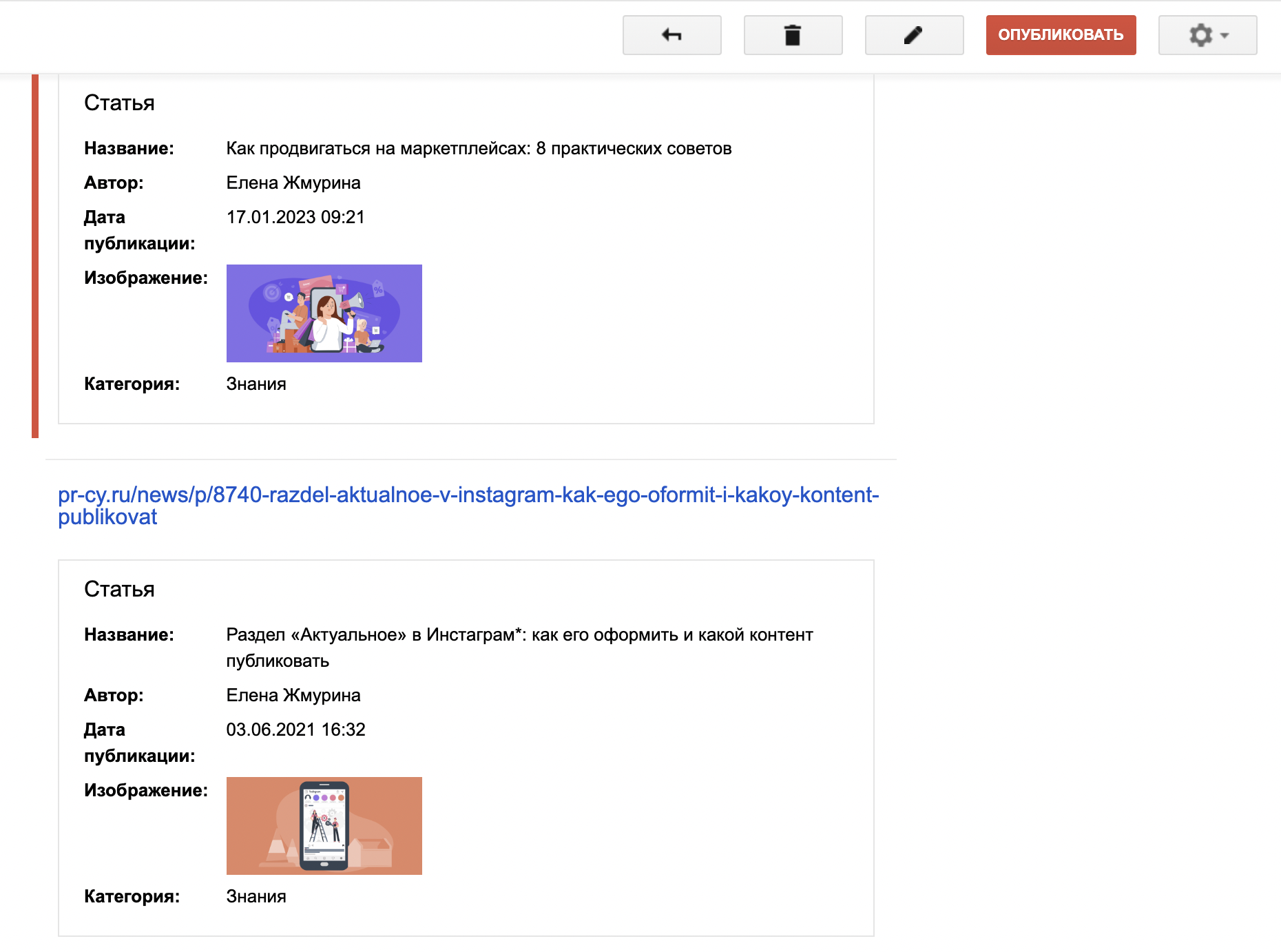
Task: Click the orange smartphone illustration thumbnail
Action: pyautogui.click(x=324, y=826)
